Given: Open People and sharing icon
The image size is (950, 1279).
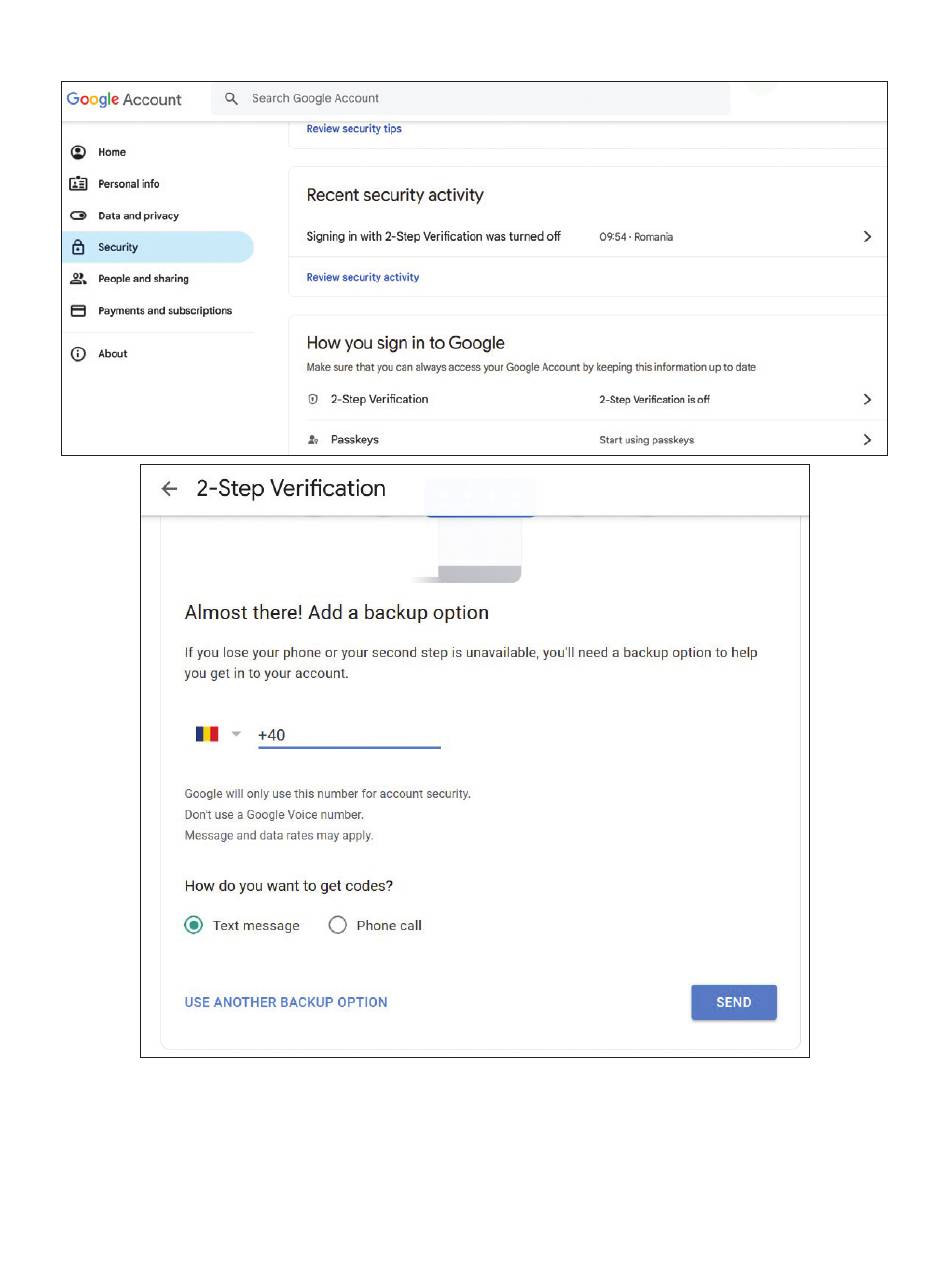Looking at the screenshot, I should coord(78,279).
